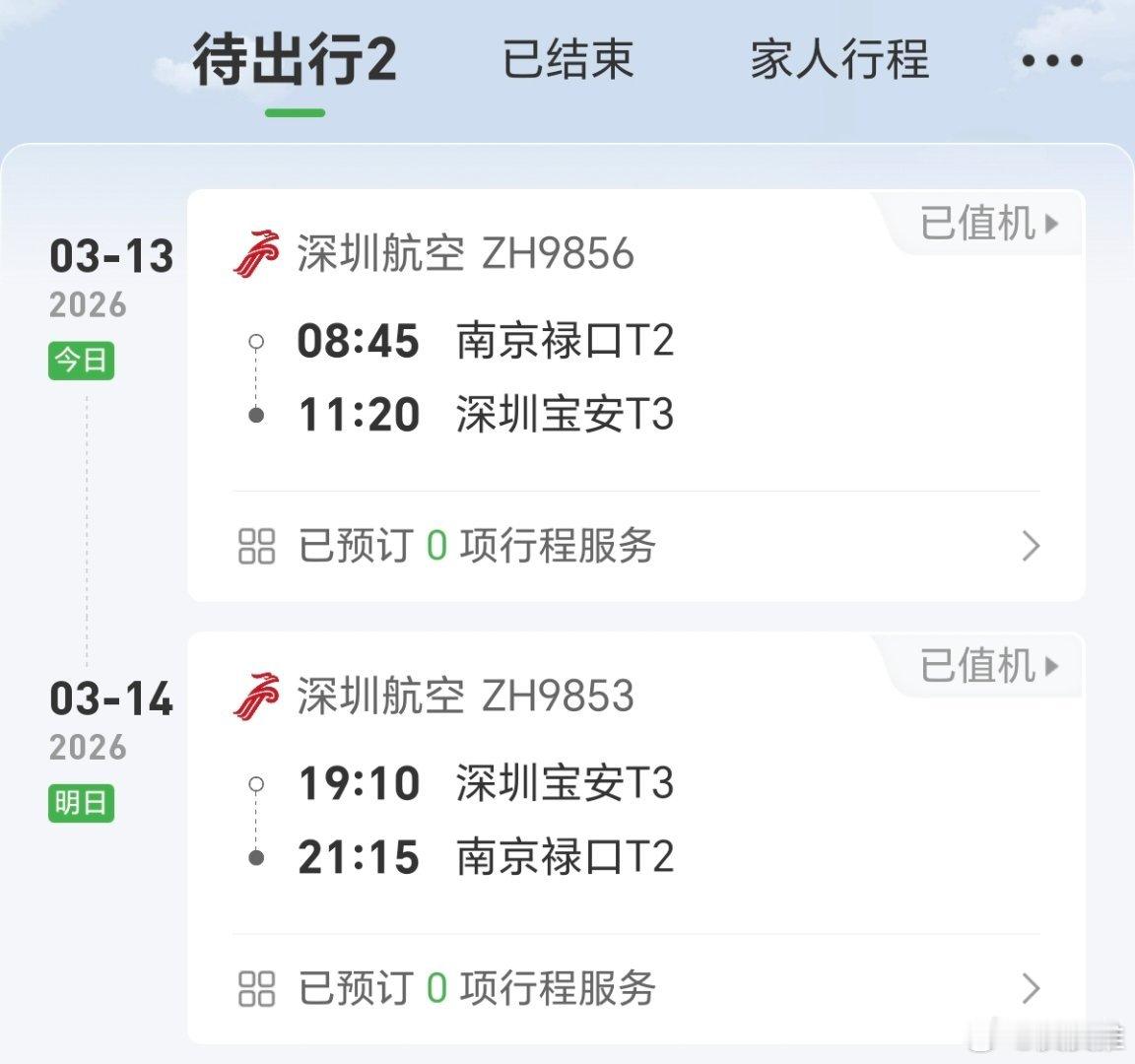Click the Shenzhen Airlines logo on flight ZH9856
1135x1064 pixels.
[x=256, y=253]
